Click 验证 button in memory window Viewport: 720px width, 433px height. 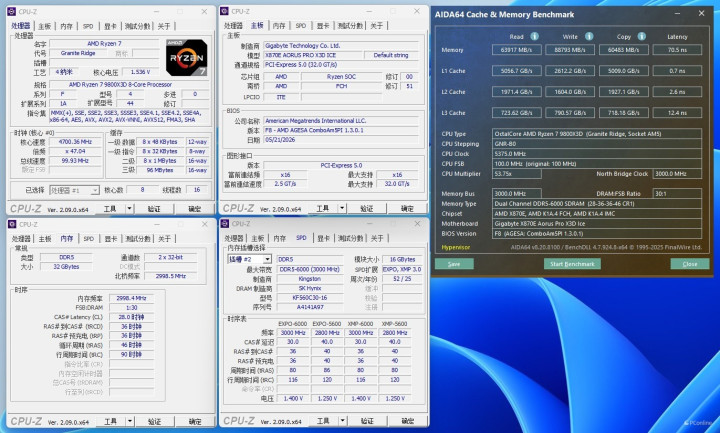(x=154, y=422)
